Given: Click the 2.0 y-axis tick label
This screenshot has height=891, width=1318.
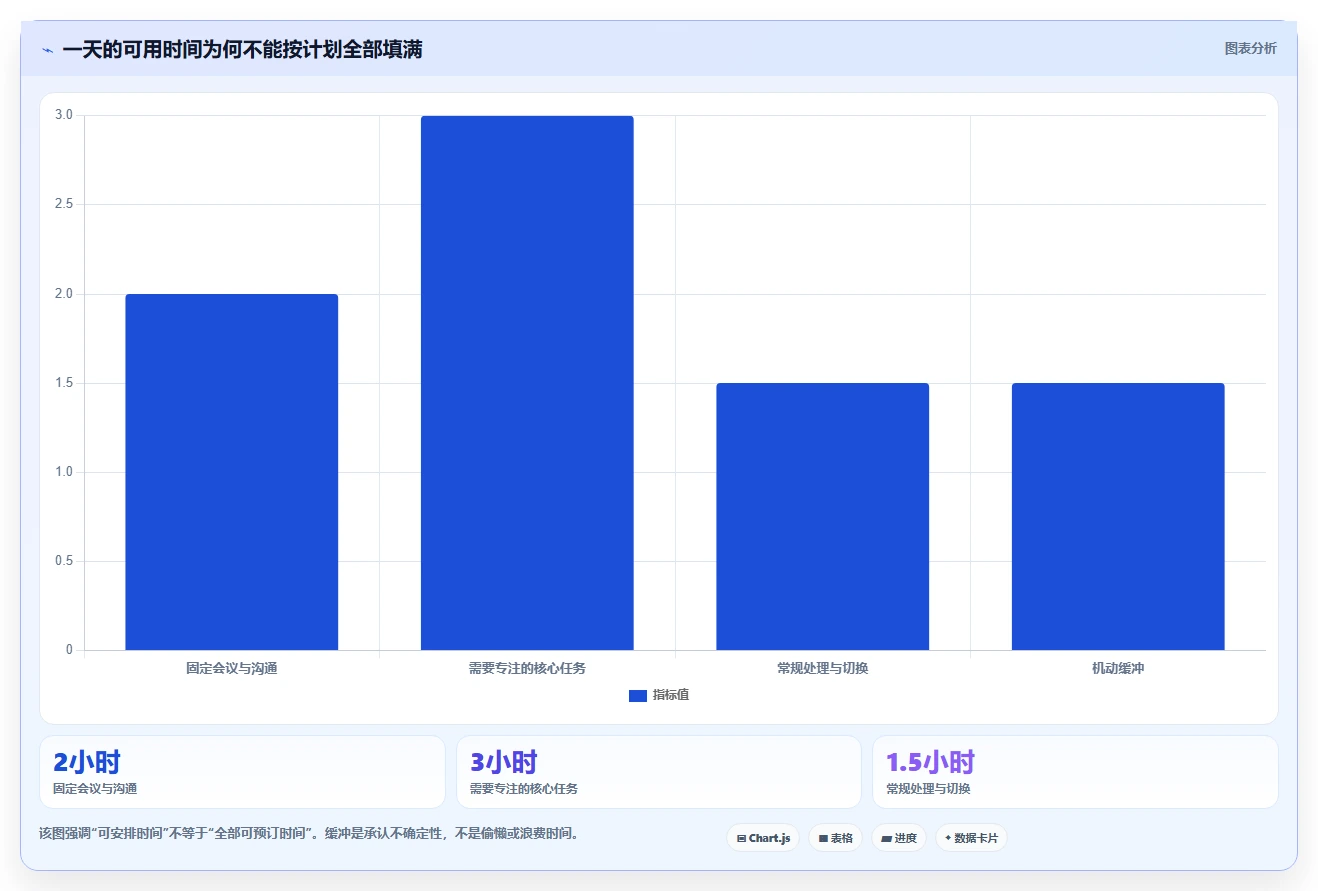Looking at the screenshot, I should 64,294.
